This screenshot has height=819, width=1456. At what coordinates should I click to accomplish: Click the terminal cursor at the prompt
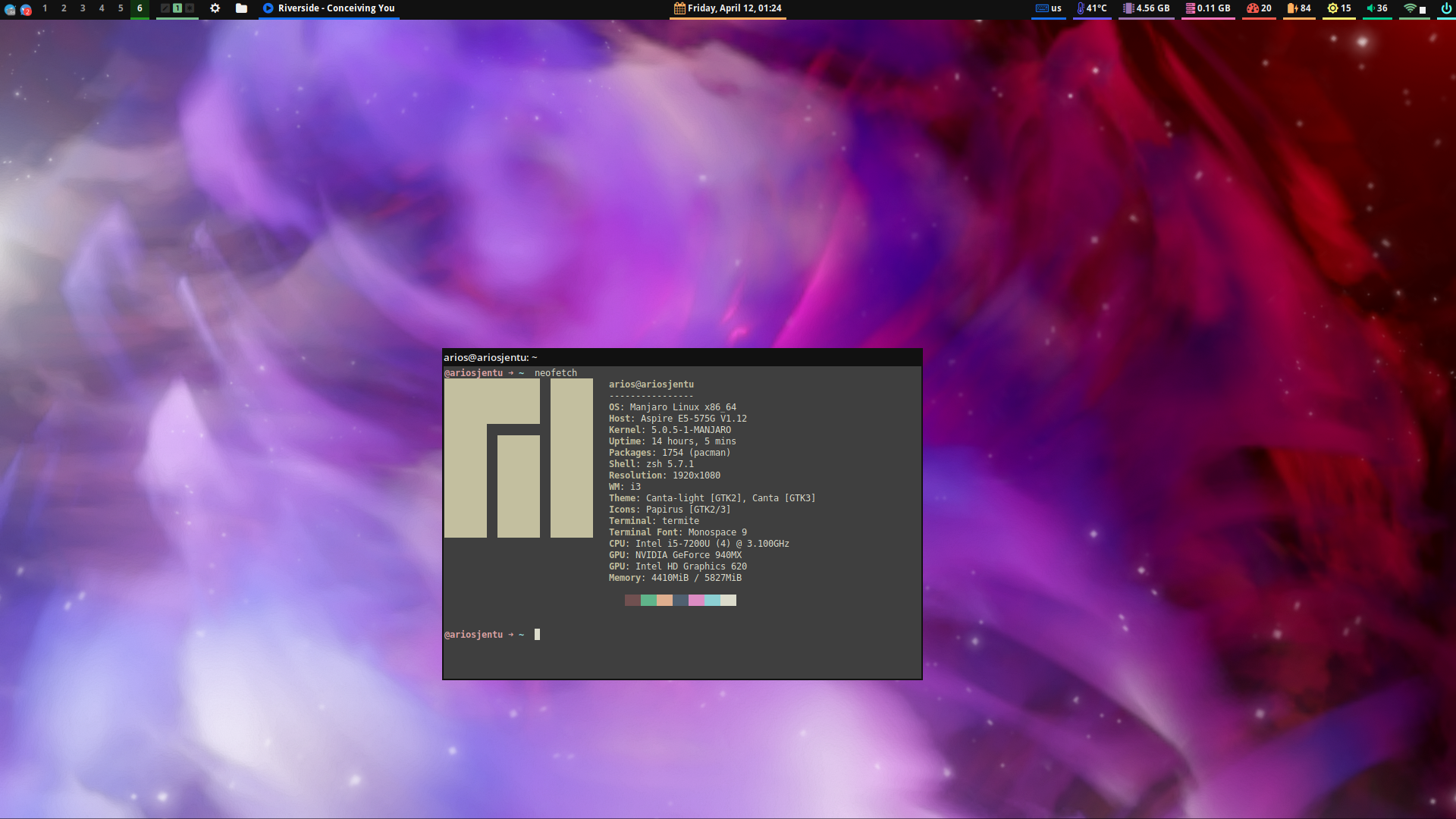pos(537,635)
